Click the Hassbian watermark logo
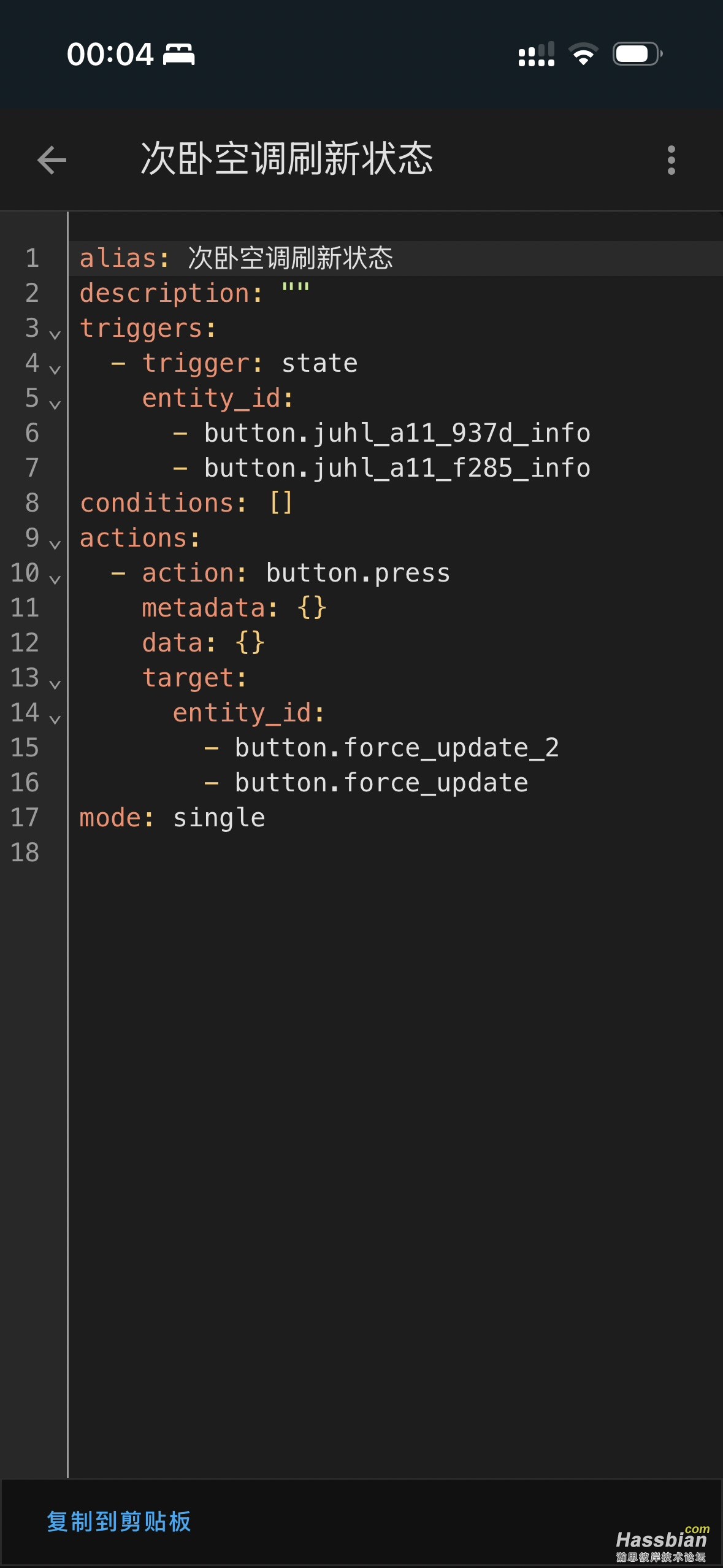The height and width of the screenshot is (1568, 723). click(662, 1543)
